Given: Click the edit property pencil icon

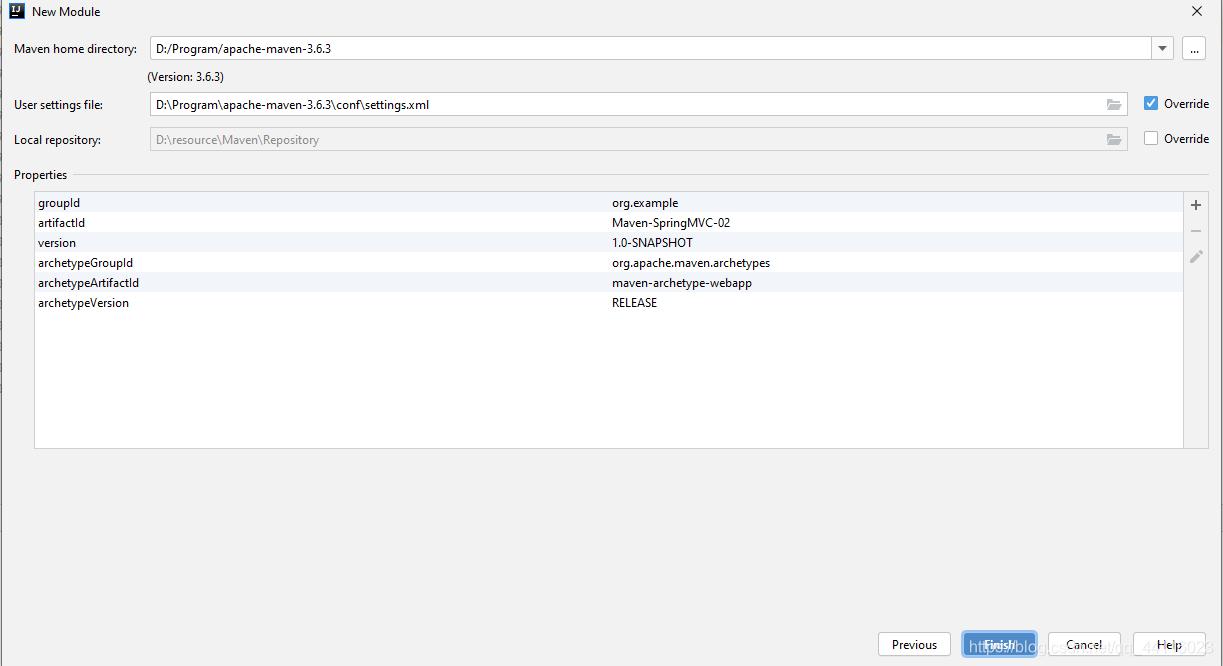Looking at the screenshot, I should (x=1195, y=257).
